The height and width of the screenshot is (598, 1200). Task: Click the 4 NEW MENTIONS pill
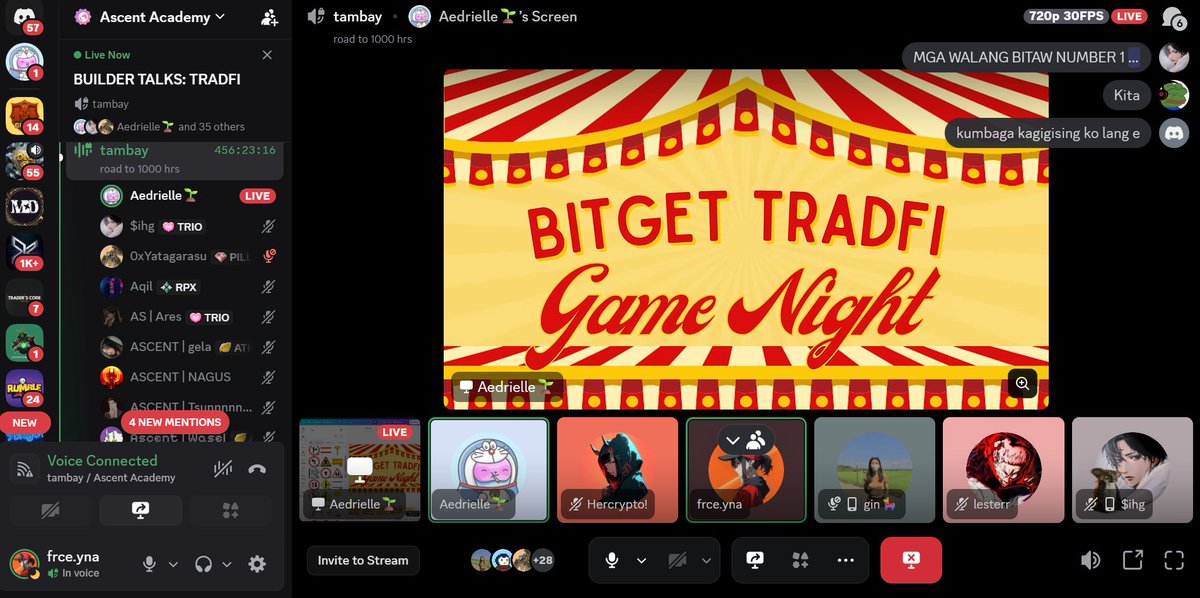[174, 422]
